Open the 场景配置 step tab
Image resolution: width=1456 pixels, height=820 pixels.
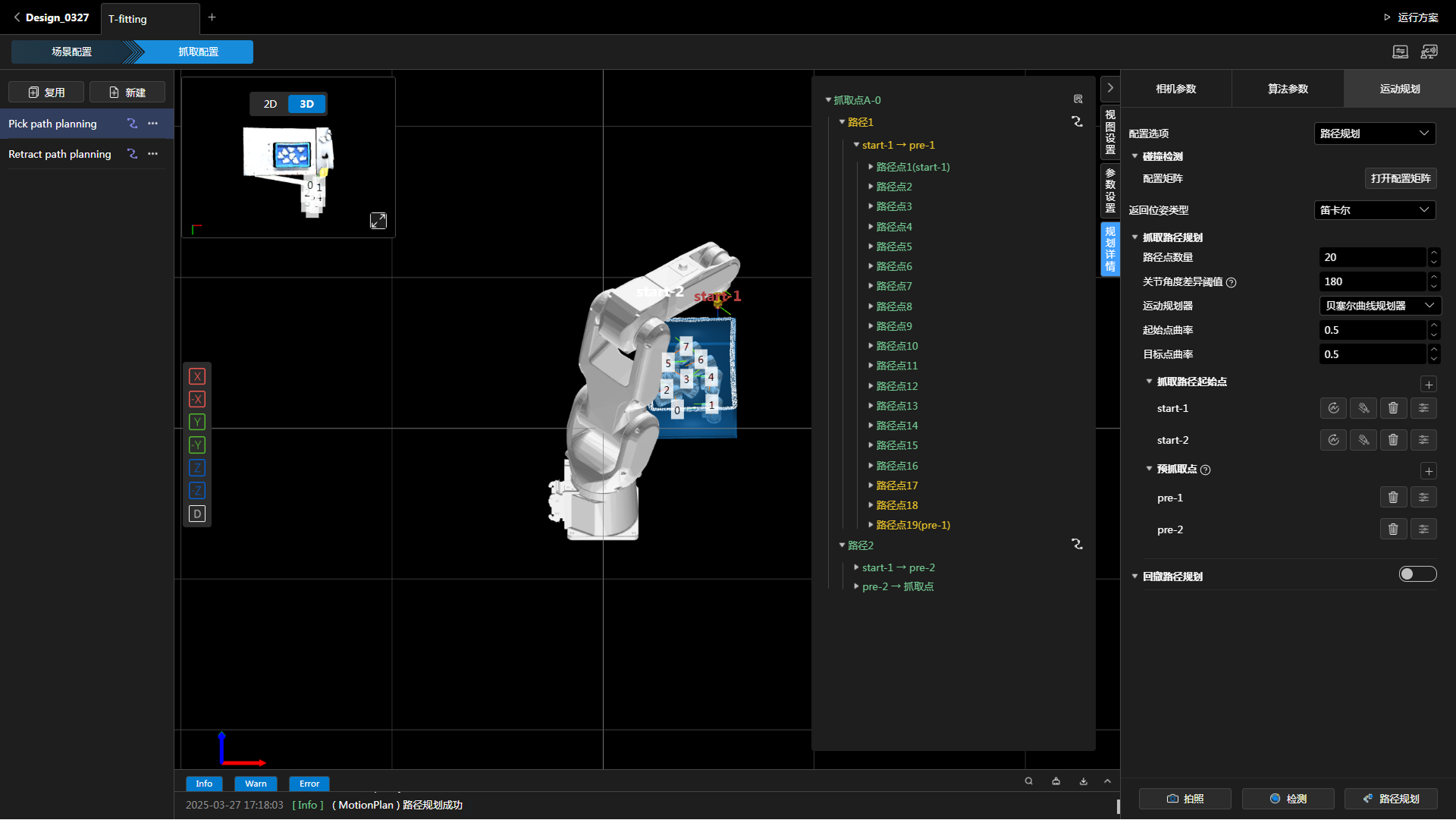[x=71, y=52]
